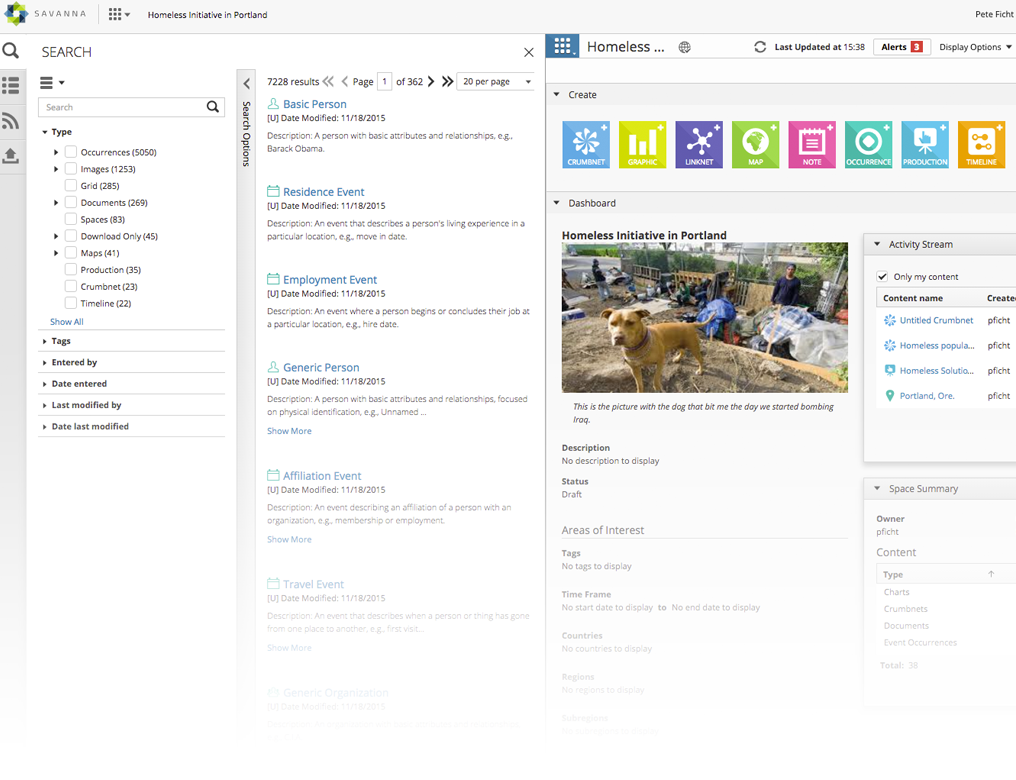Open the apps grid menu in header
Screen dimensions: 1016x780
point(119,14)
